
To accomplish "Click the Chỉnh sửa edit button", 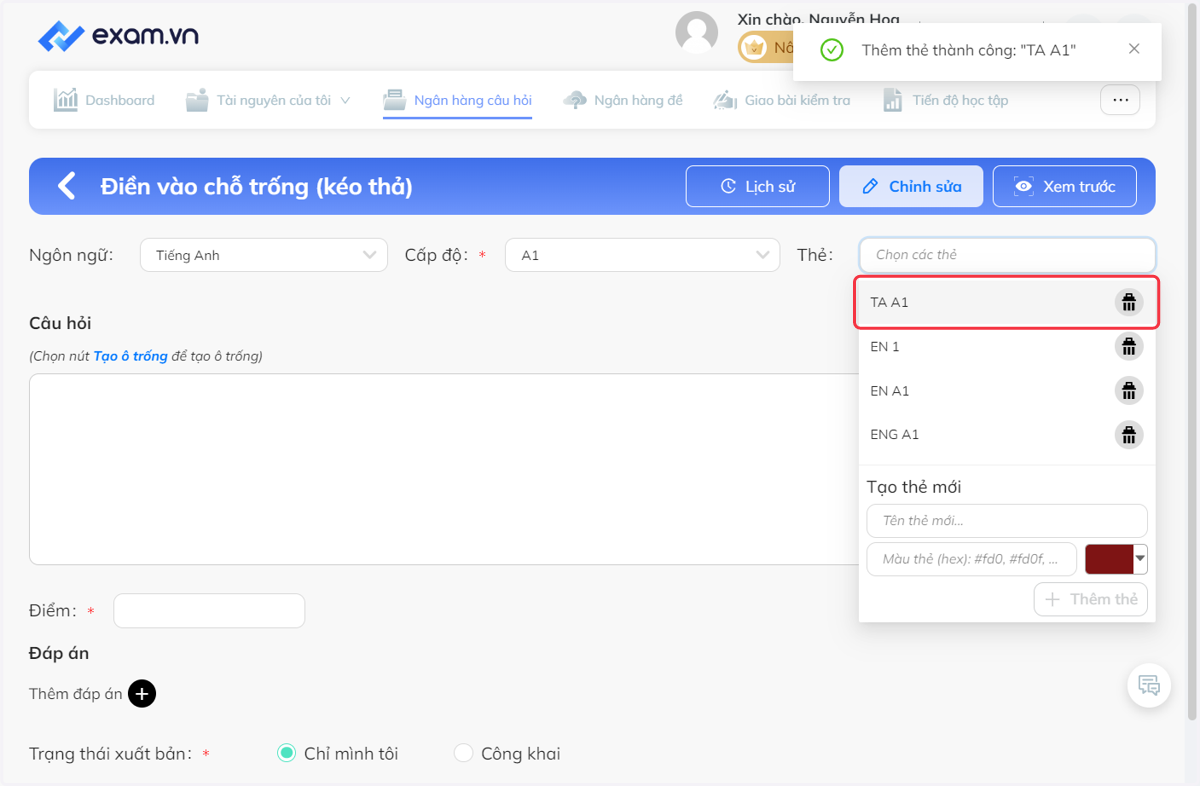I will [x=911, y=186].
